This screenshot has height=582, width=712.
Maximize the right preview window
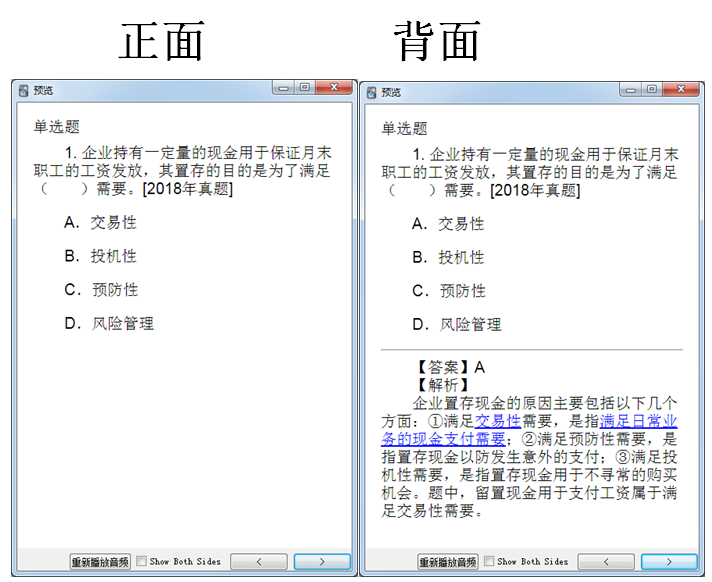click(x=652, y=89)
